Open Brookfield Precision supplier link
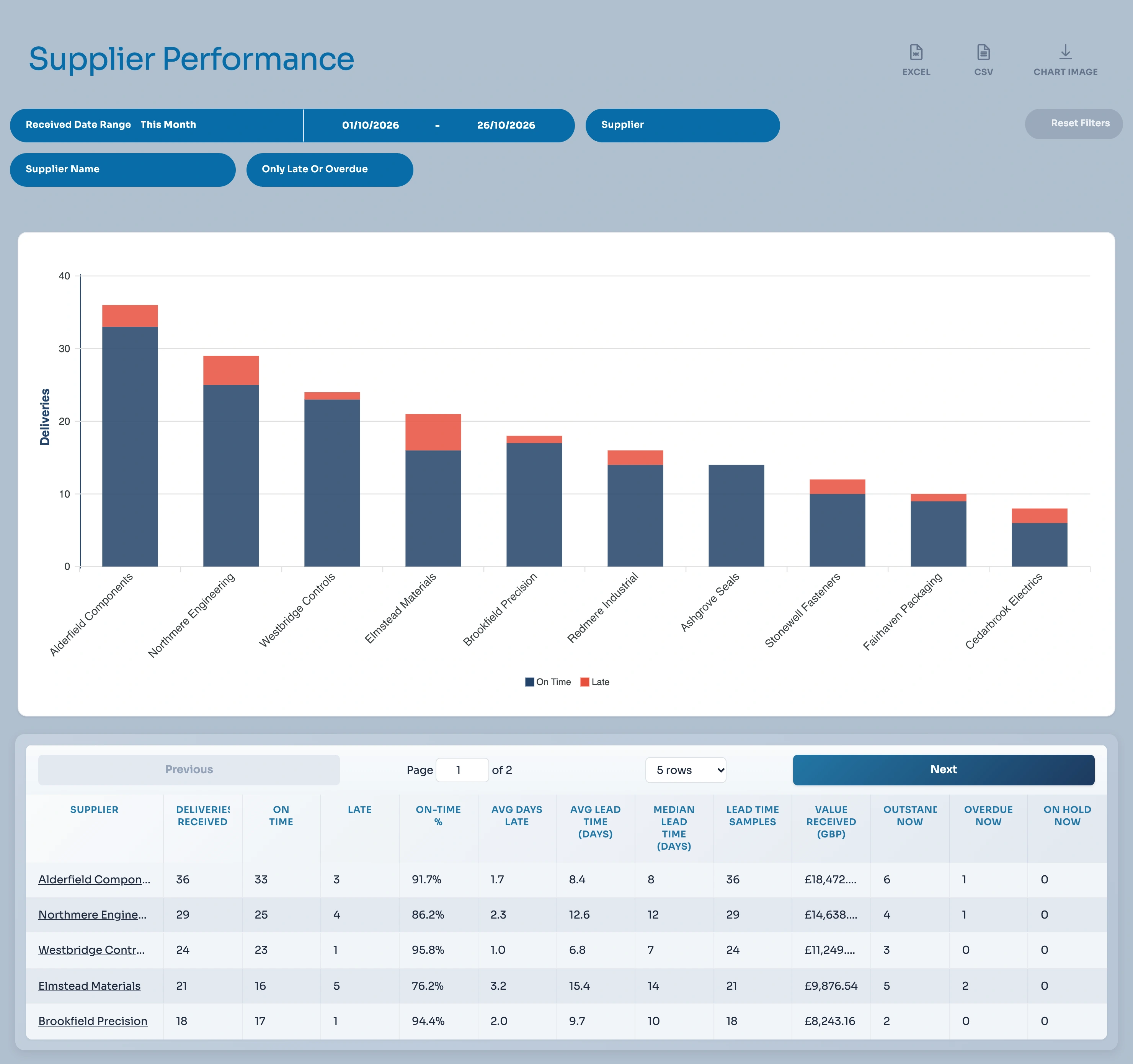 click(93, 1021)
